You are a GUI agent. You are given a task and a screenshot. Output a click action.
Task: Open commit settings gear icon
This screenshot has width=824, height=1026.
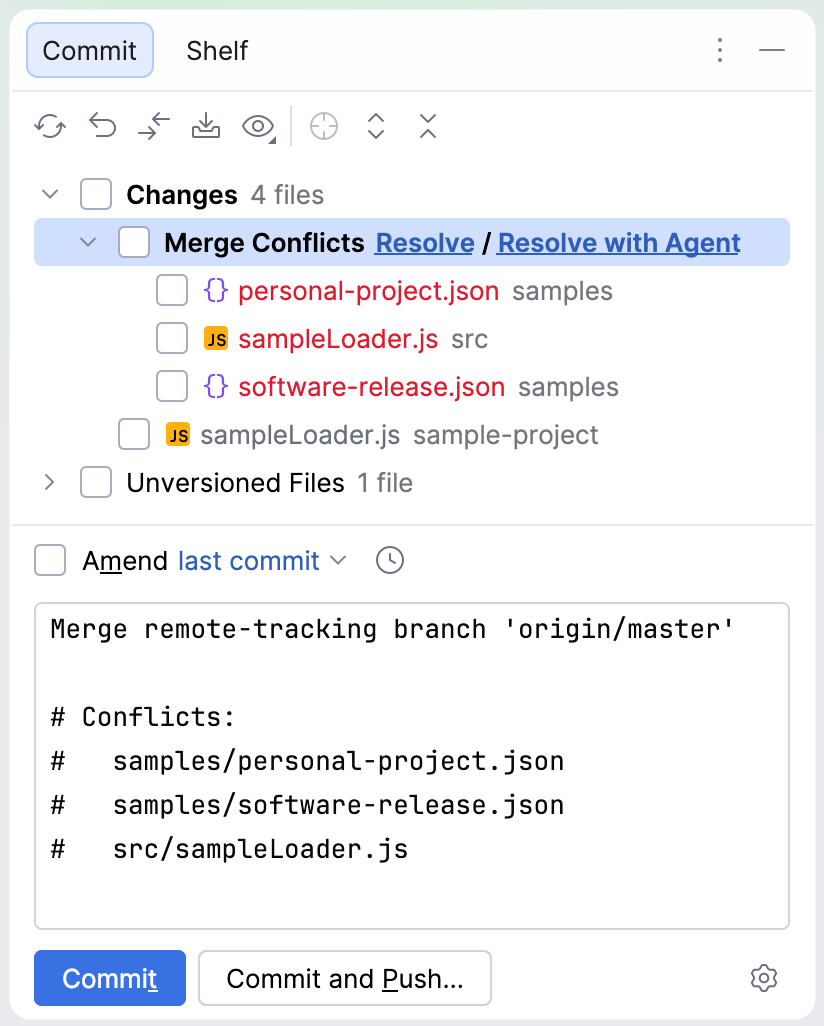pyautogui.click(x=764, y=978)
